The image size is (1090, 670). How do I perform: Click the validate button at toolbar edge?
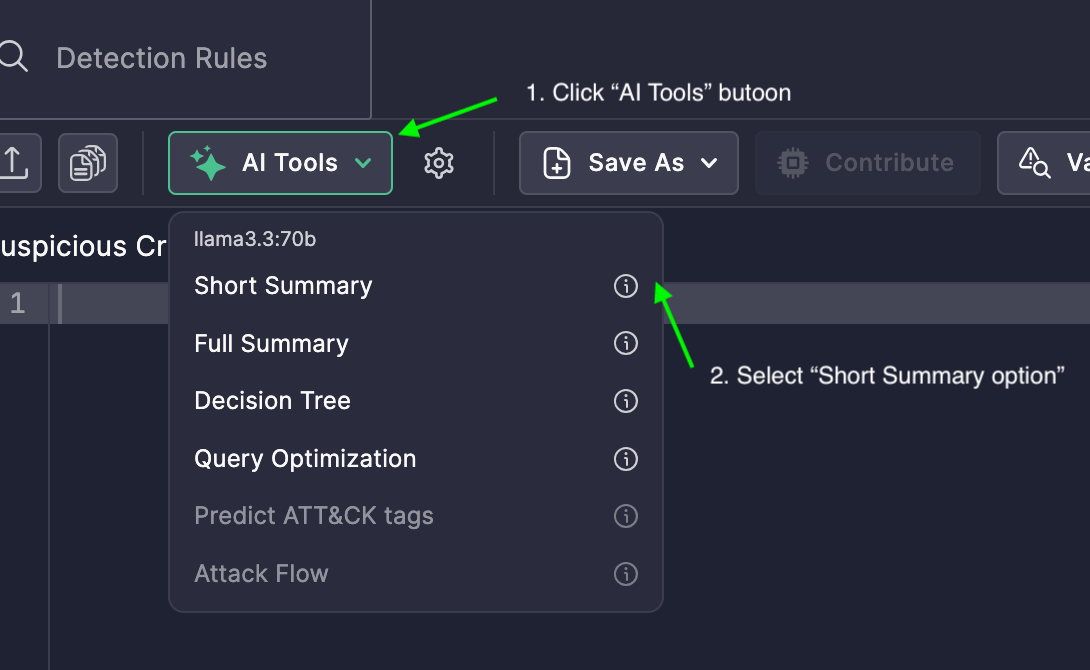pyautogui.click(x=1045, y=163)
